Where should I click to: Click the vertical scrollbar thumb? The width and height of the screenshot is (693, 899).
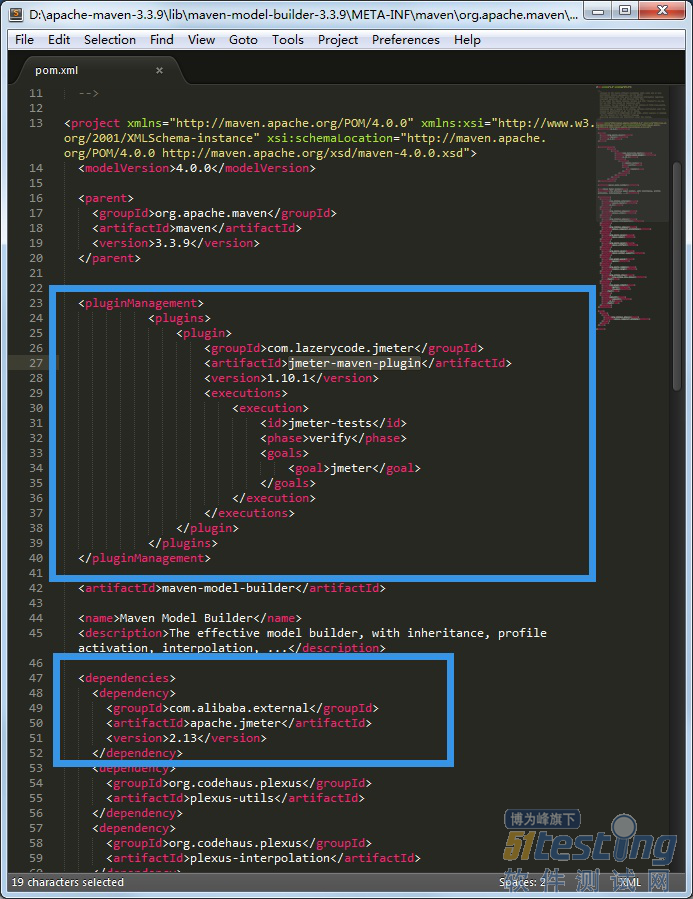(x=676, y=275)
